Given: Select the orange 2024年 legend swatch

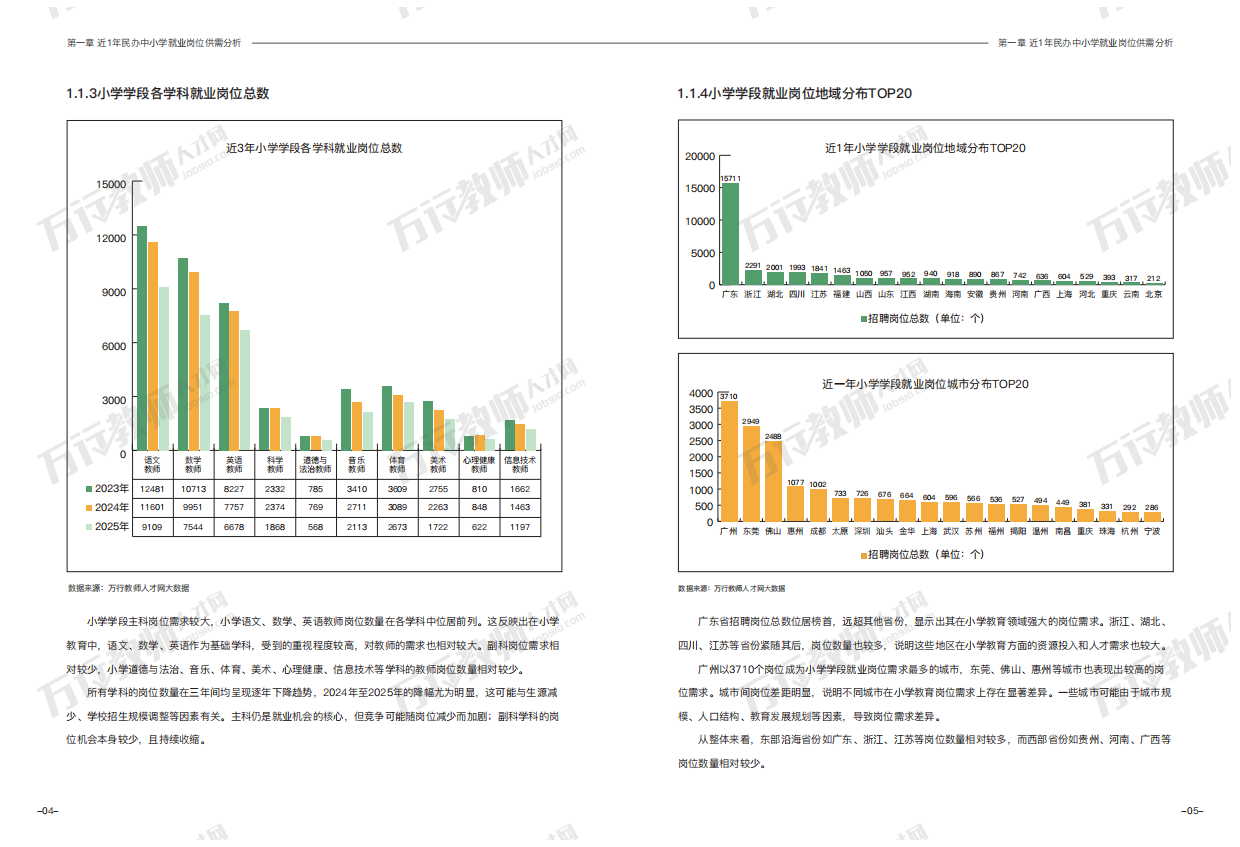Looking at the screenshot, I should click(89, 508).
